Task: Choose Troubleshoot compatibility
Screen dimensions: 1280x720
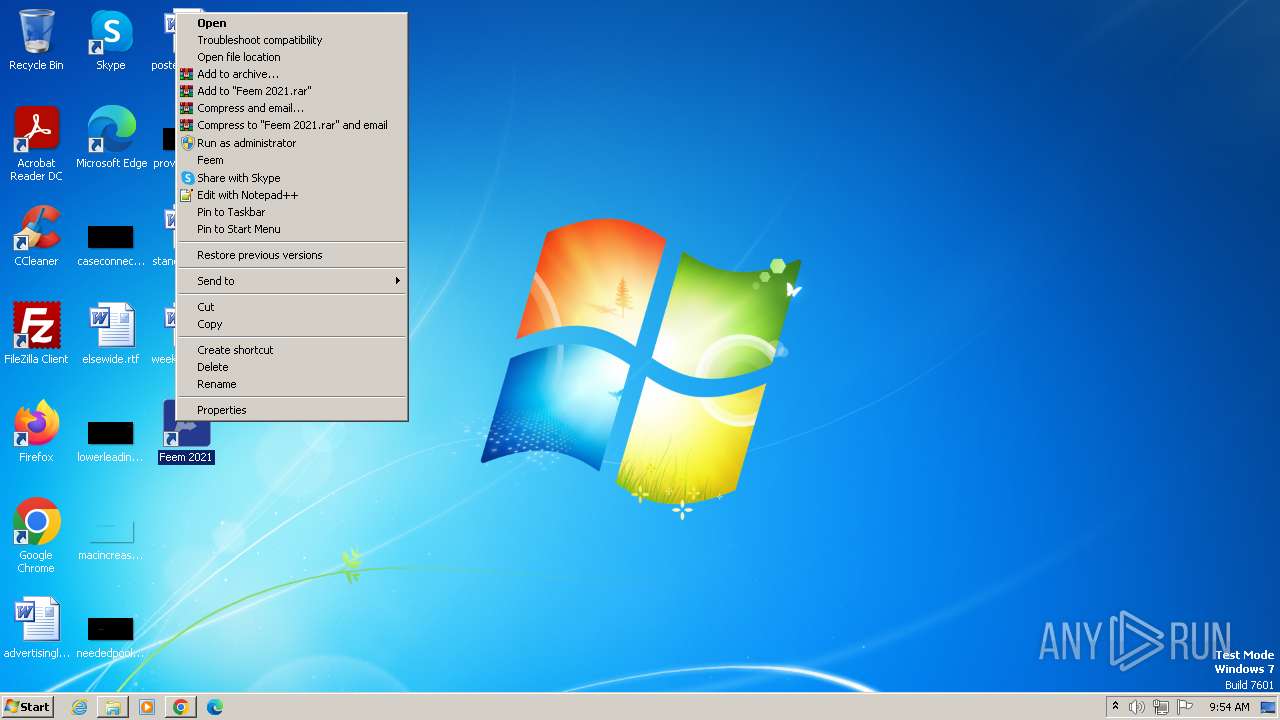Action: tap(292, 40)
